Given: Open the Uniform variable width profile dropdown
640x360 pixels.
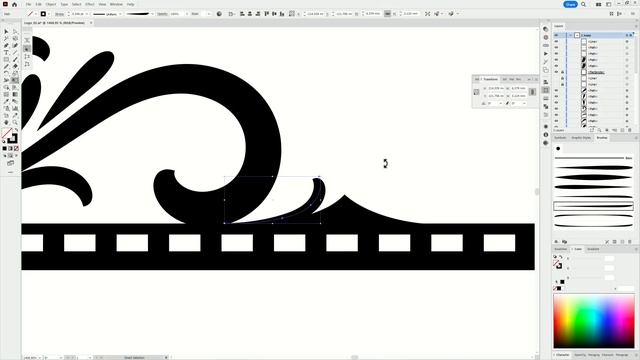Looking at the screenshot, I should 120,14.
